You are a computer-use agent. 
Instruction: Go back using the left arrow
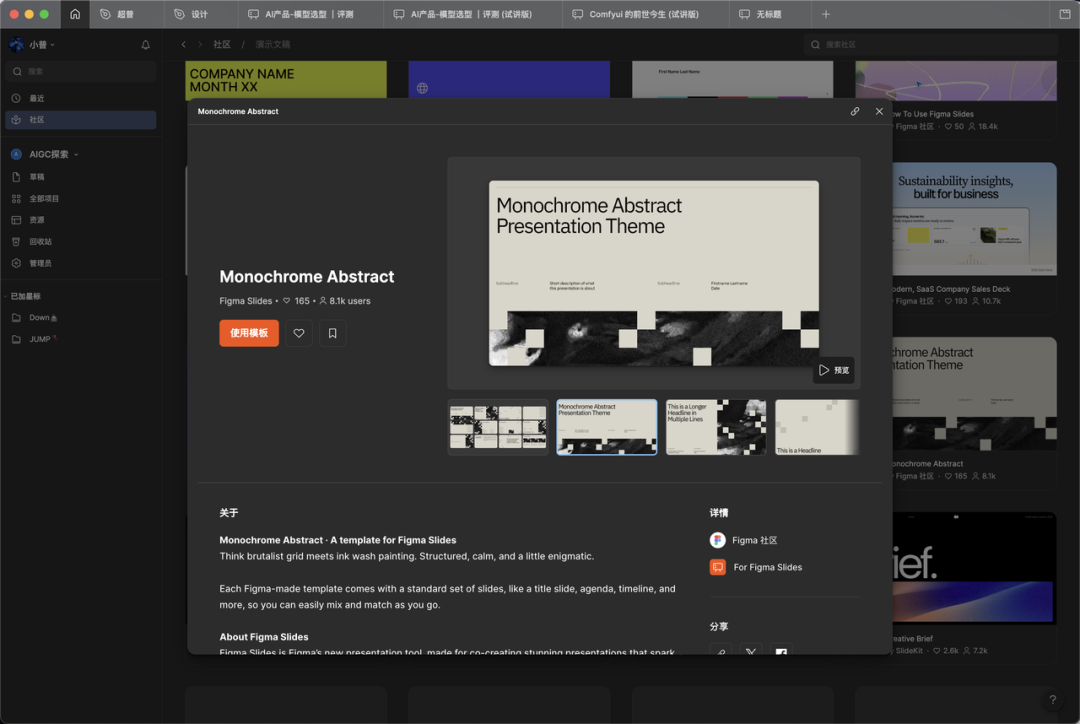[x=183, y=45]
